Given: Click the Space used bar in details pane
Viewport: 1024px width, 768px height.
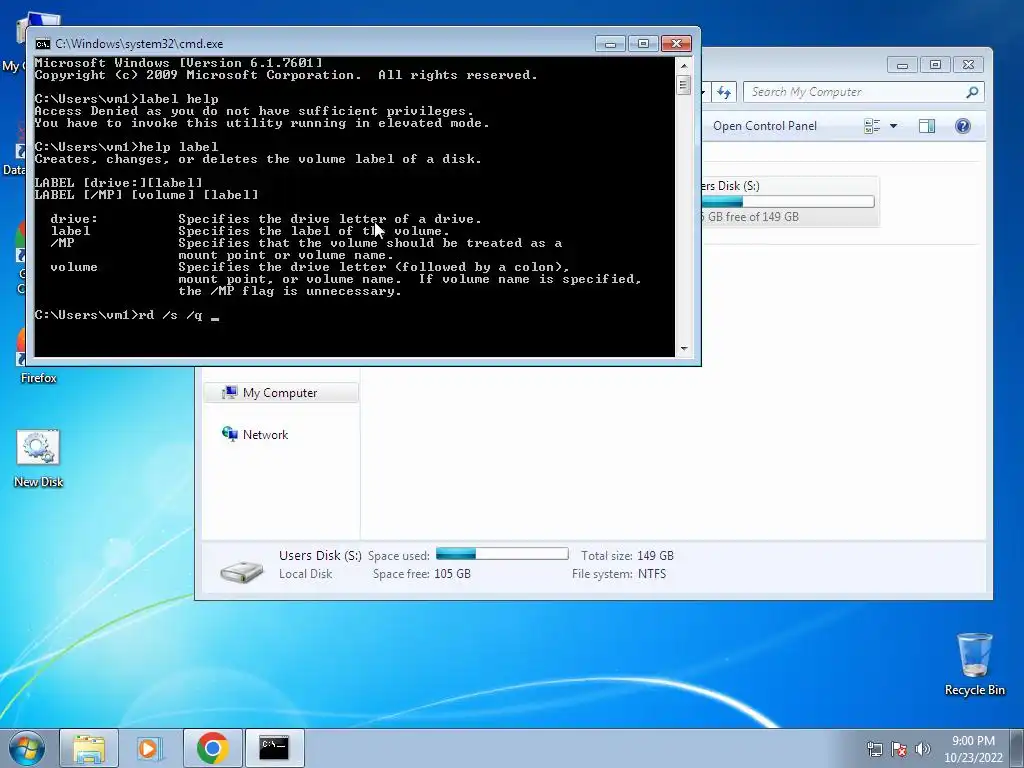Looking at the screenshot, I should (502, 554).
